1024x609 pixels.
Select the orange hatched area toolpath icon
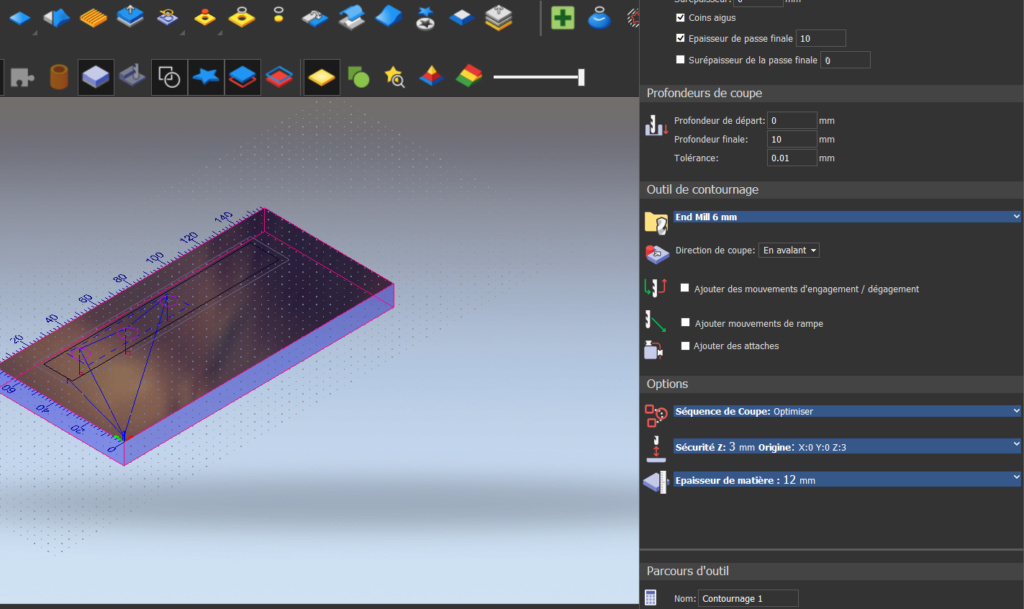point(93,18)
